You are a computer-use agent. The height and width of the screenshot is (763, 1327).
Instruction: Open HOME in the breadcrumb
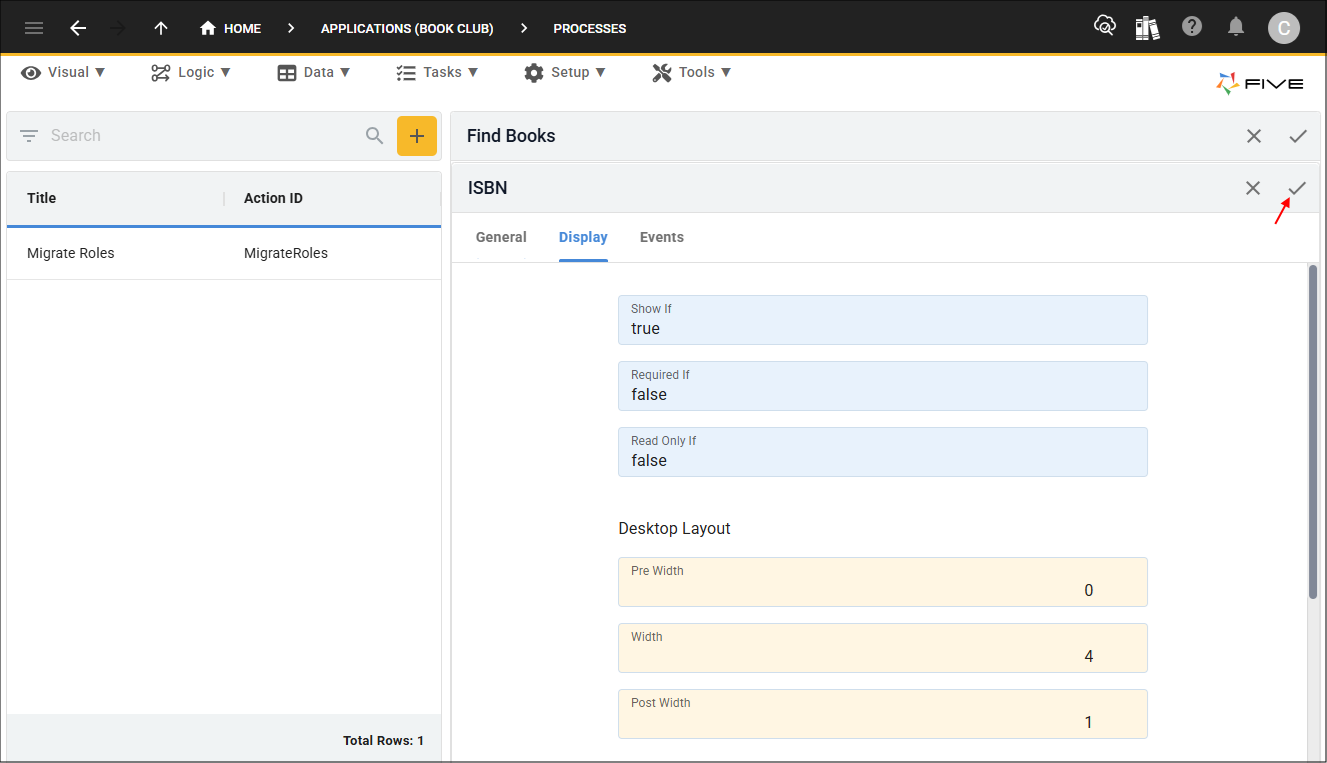(231, 28)
